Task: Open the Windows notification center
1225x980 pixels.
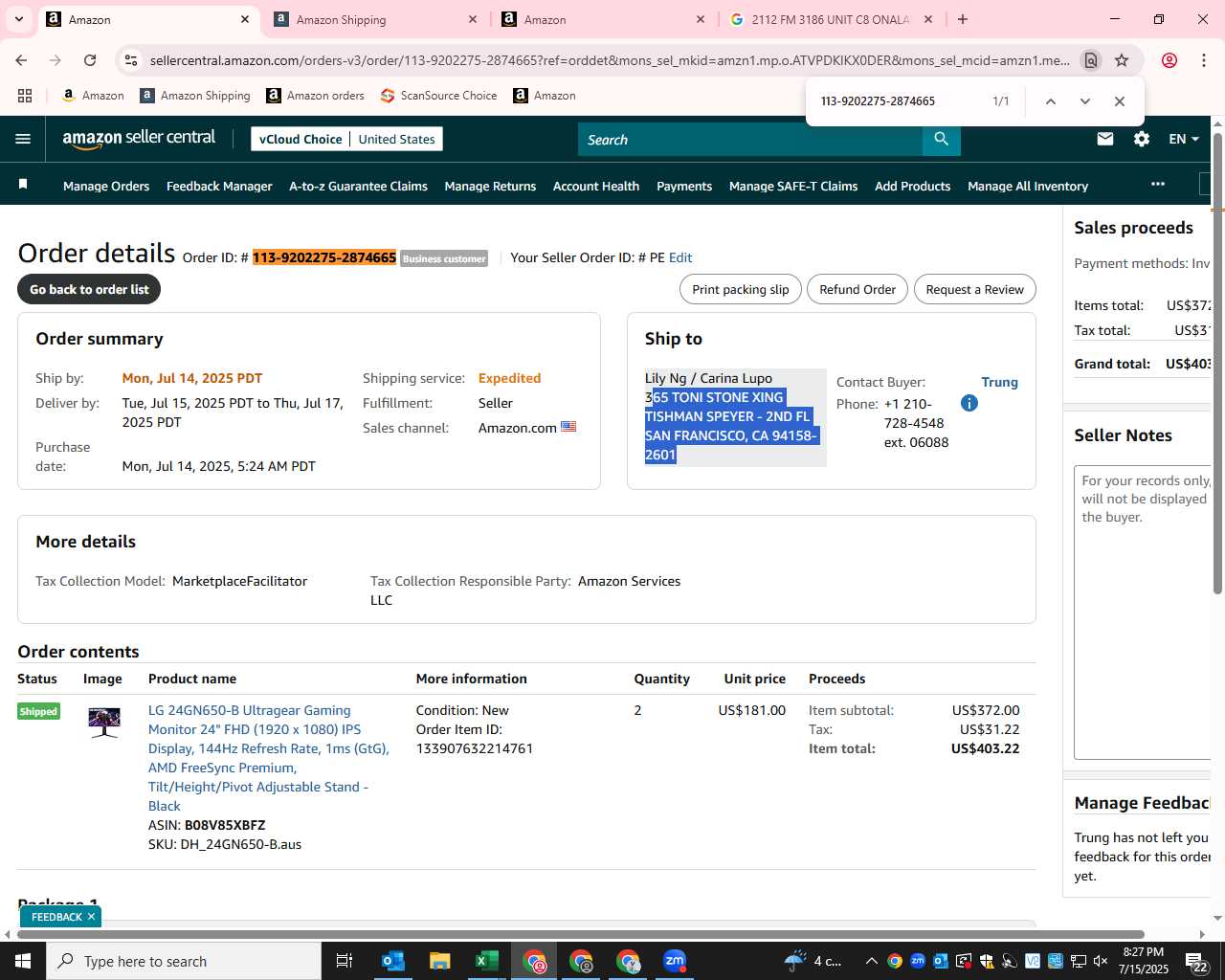Action: click(x=1197, y=961)
